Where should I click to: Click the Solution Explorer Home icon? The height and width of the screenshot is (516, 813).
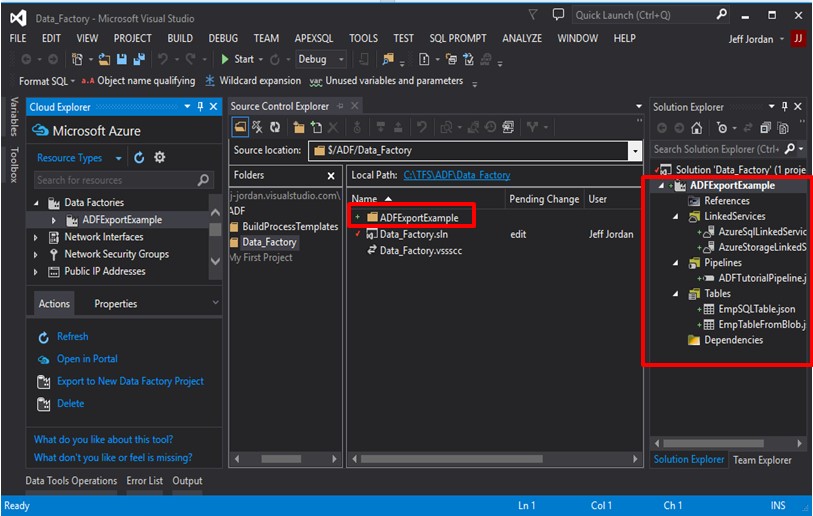pos(699,128)
